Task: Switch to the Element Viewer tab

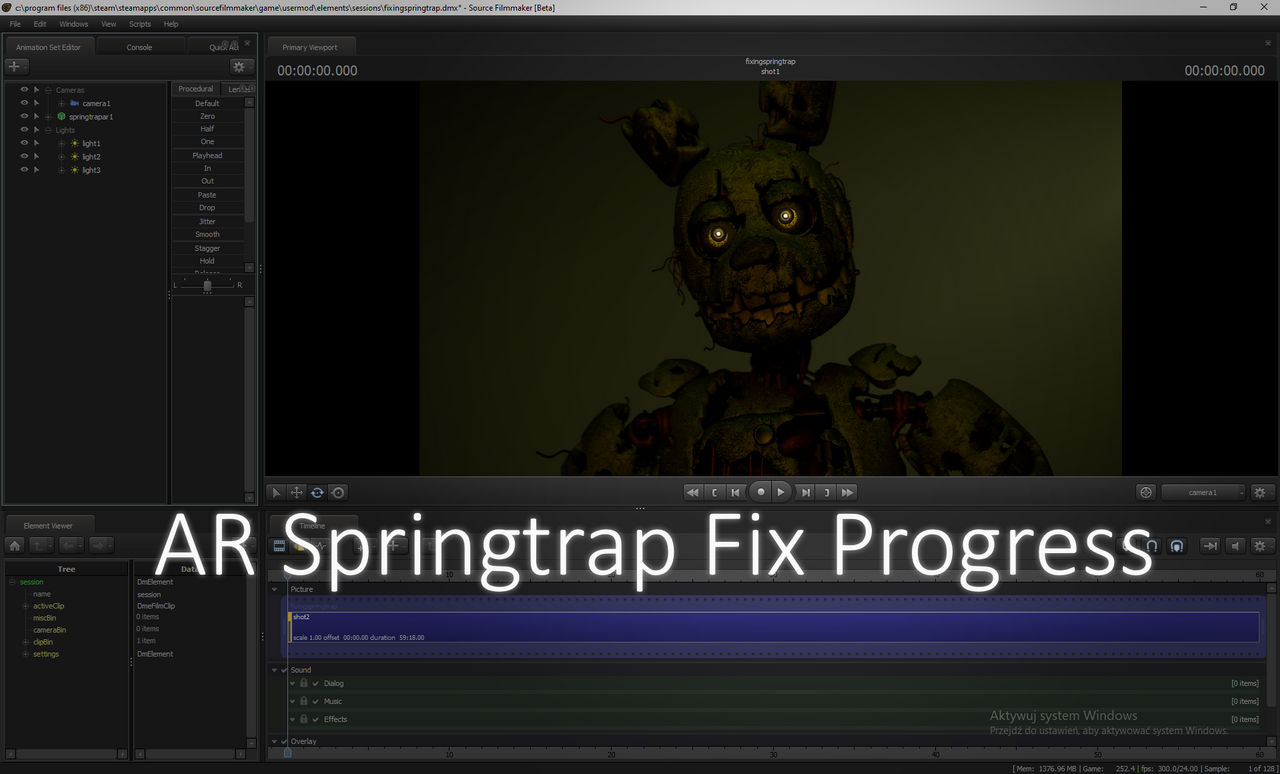Action: pos(48,525)
